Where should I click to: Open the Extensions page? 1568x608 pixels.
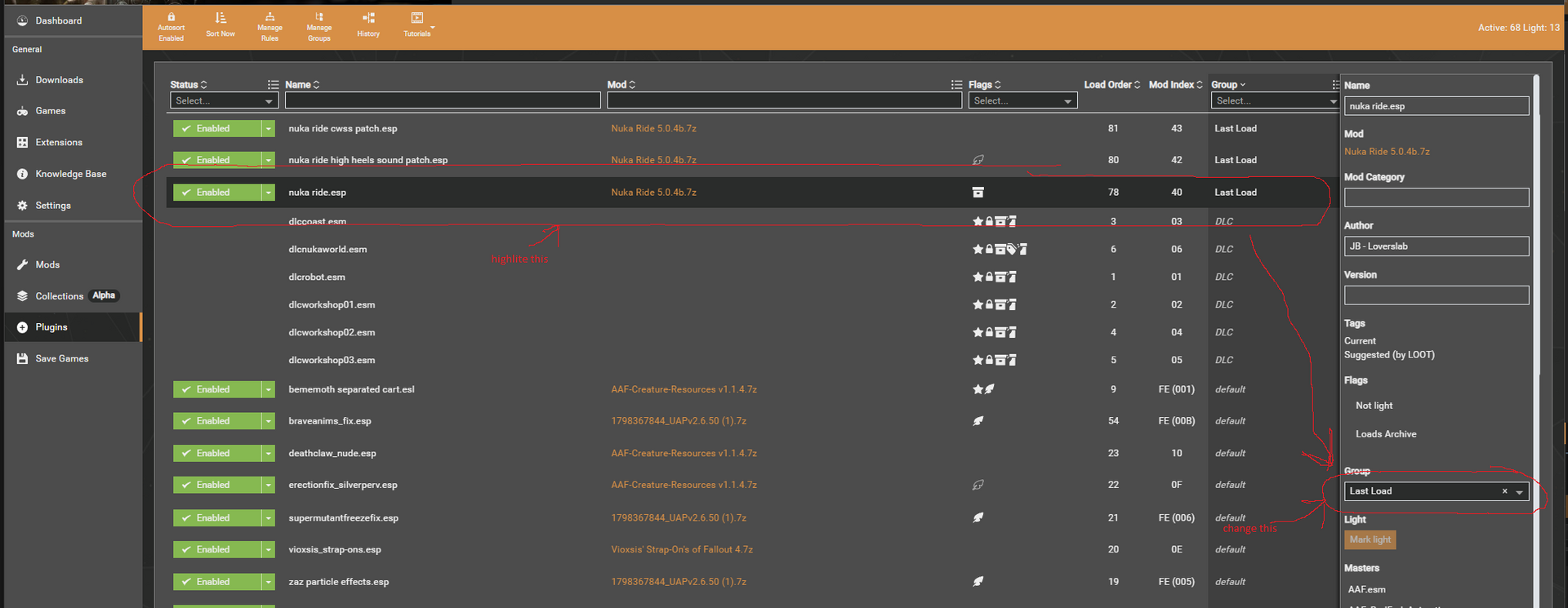(x=59, y=142)
